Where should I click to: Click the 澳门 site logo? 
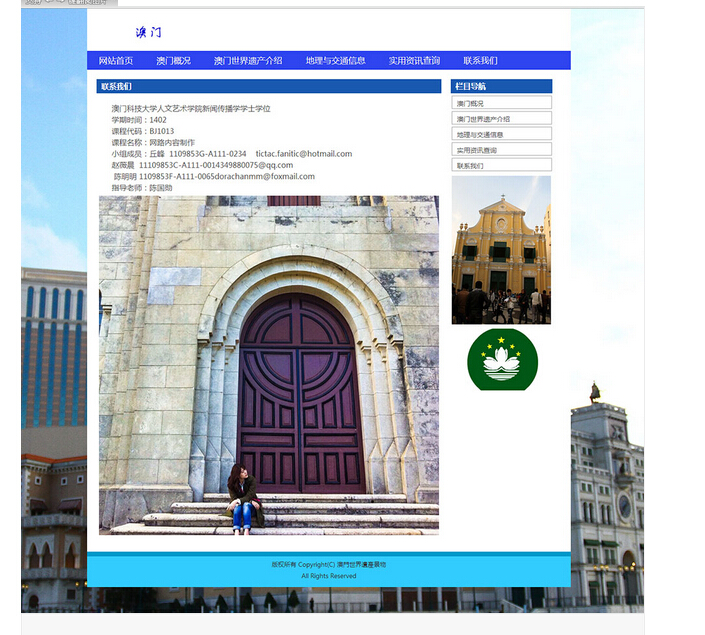click(148, 33)
